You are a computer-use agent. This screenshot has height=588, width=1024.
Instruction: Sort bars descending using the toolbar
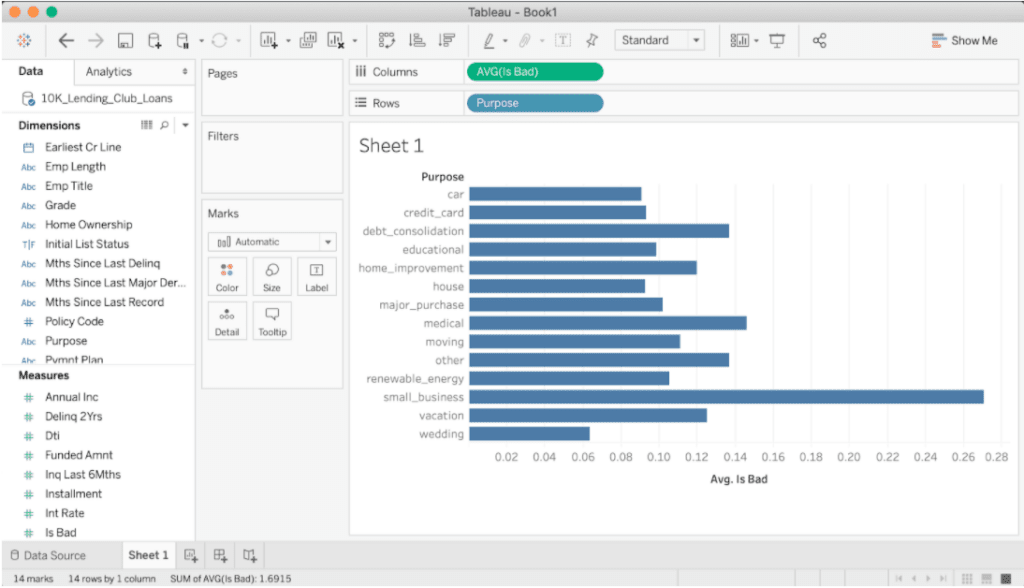(x=447, y=41)
